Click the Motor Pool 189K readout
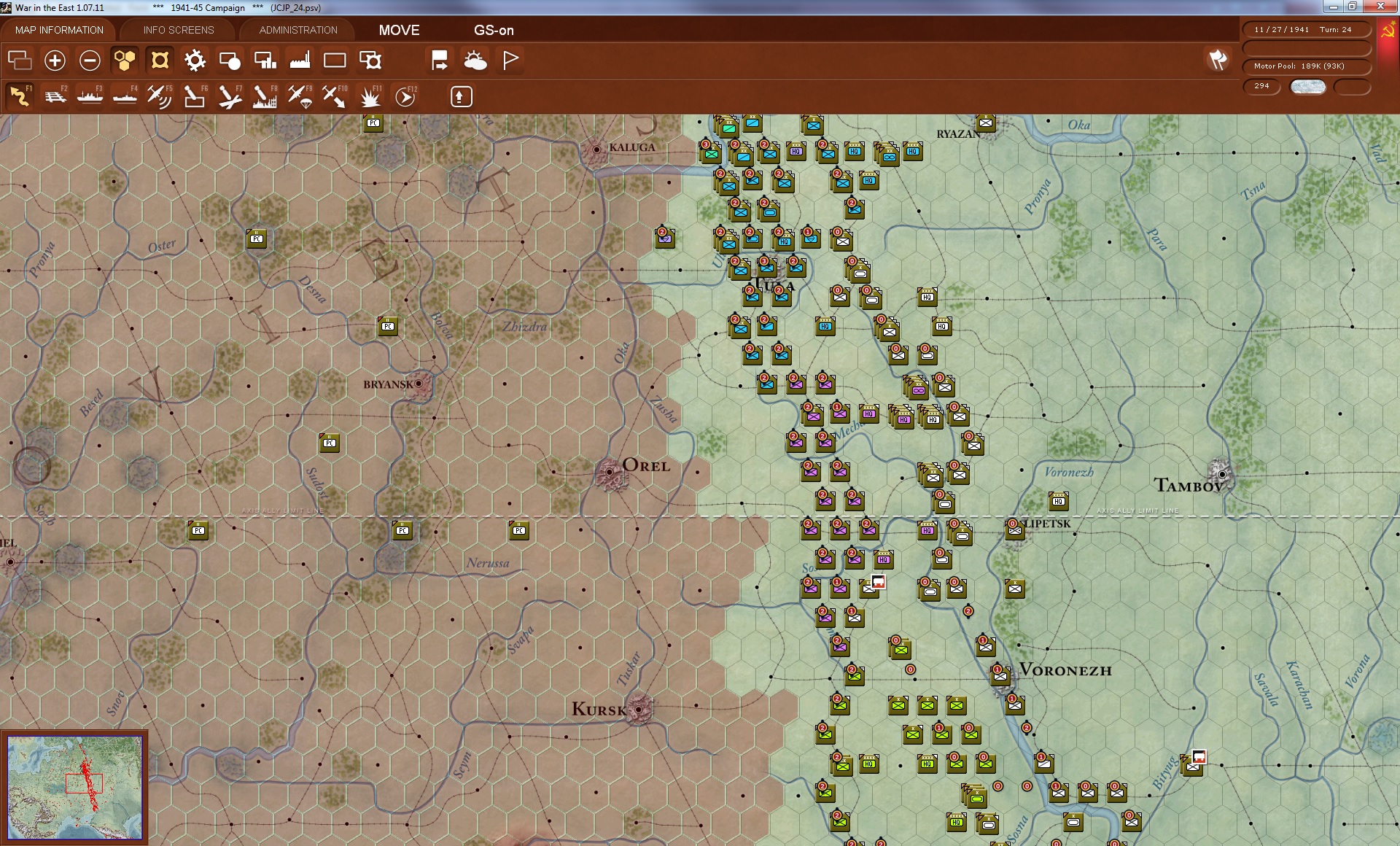The height and width of the screenshot is (846, 1400). click(1306, 66)
